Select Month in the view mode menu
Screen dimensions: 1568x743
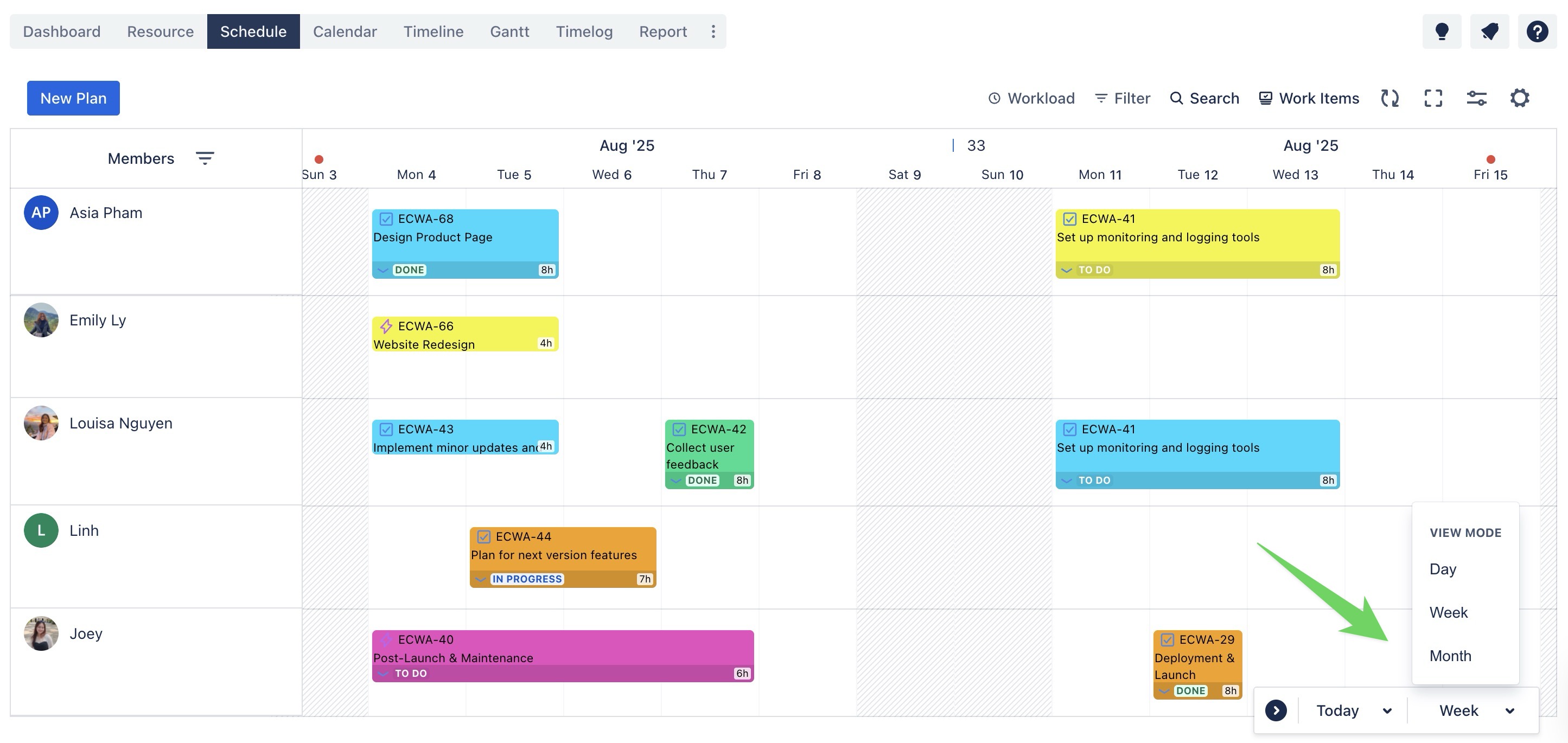1450,655
